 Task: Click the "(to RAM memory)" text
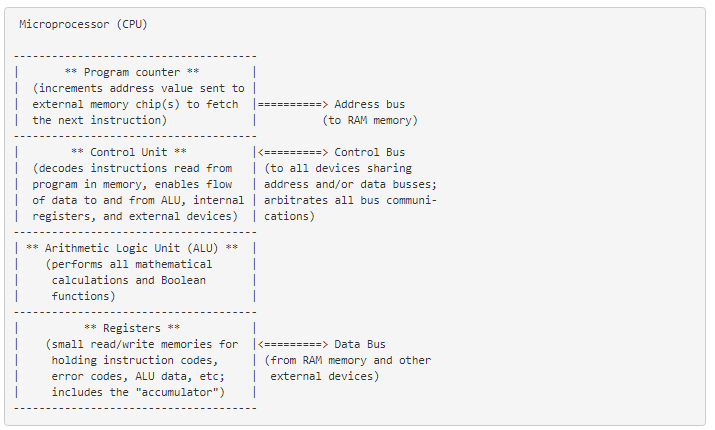tap(369, 120)
